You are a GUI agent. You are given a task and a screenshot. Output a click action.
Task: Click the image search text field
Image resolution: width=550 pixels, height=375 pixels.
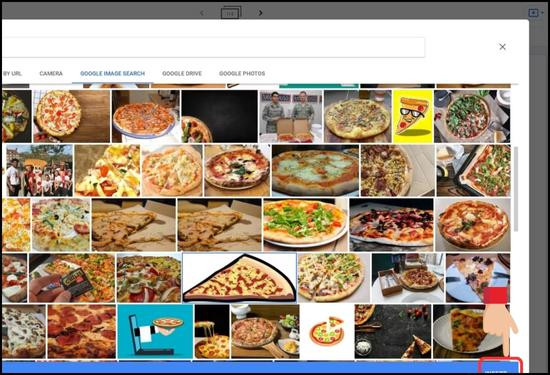click(213, 47)
